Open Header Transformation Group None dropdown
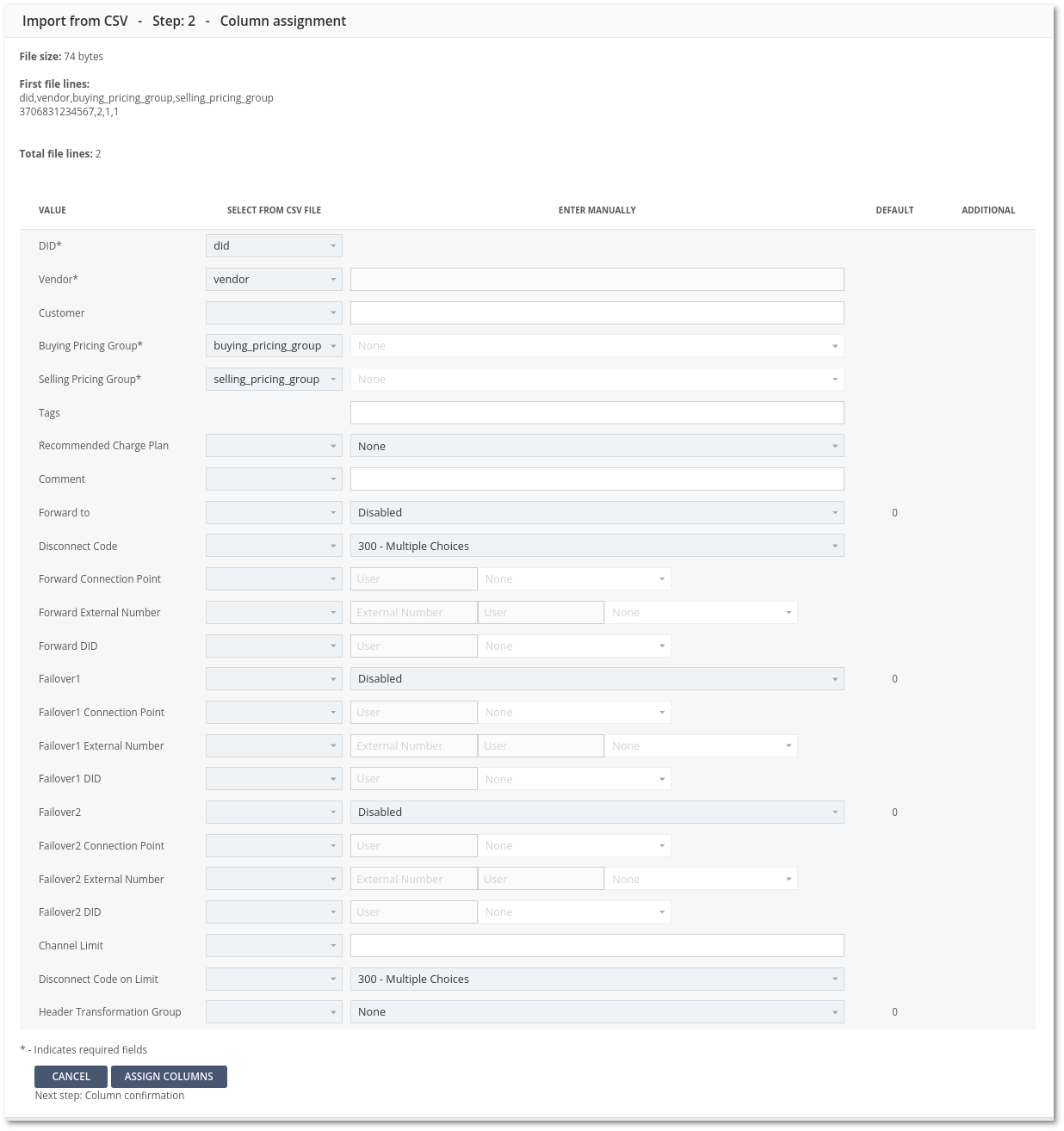Image resolution: width=1064 pixels, height=1131 pixels. [x=597, y=1012]
